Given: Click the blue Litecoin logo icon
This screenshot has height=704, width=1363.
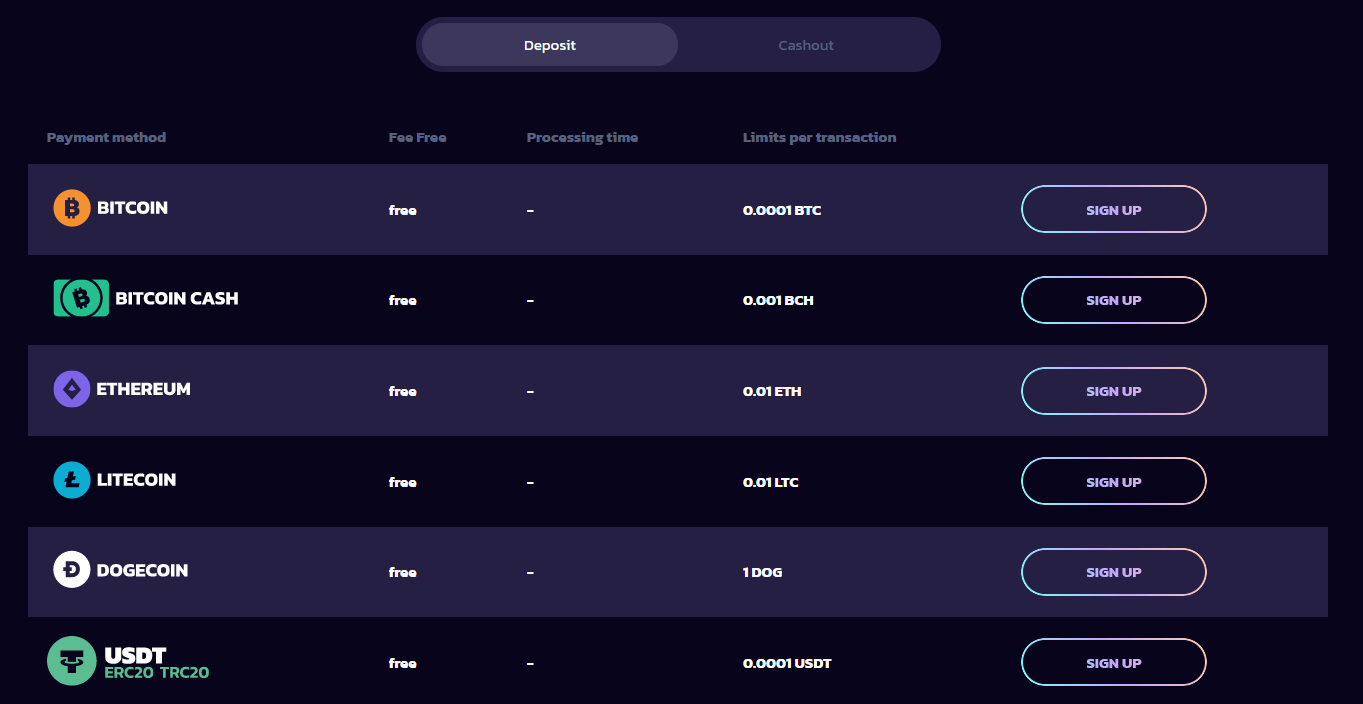Looking at the screenshot, I should [71, 480].
